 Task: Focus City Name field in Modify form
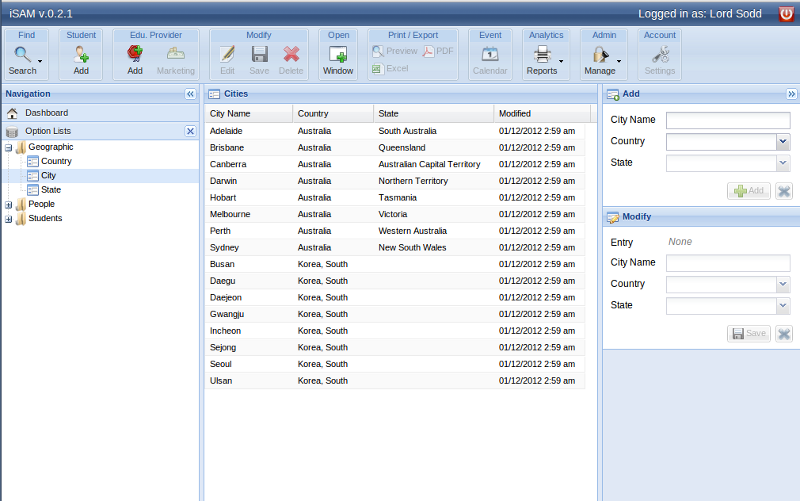coord(728,263)
